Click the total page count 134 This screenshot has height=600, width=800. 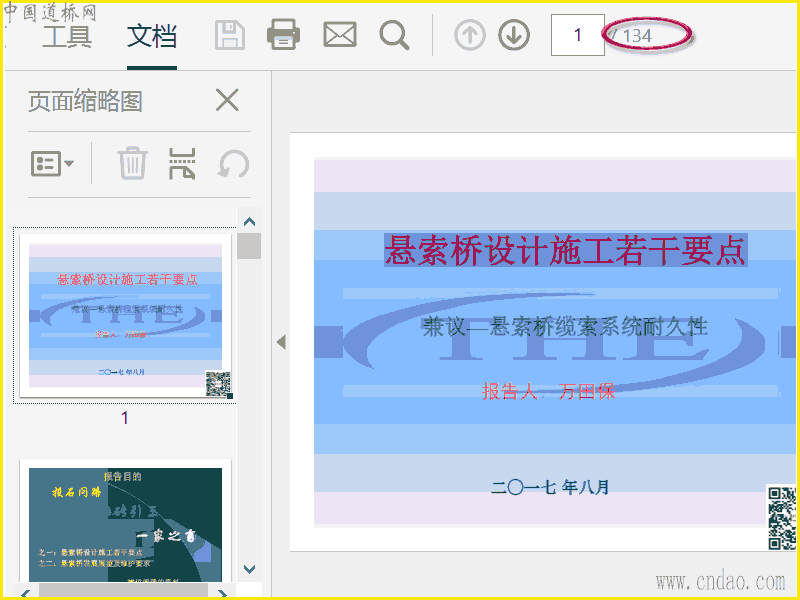637,36
